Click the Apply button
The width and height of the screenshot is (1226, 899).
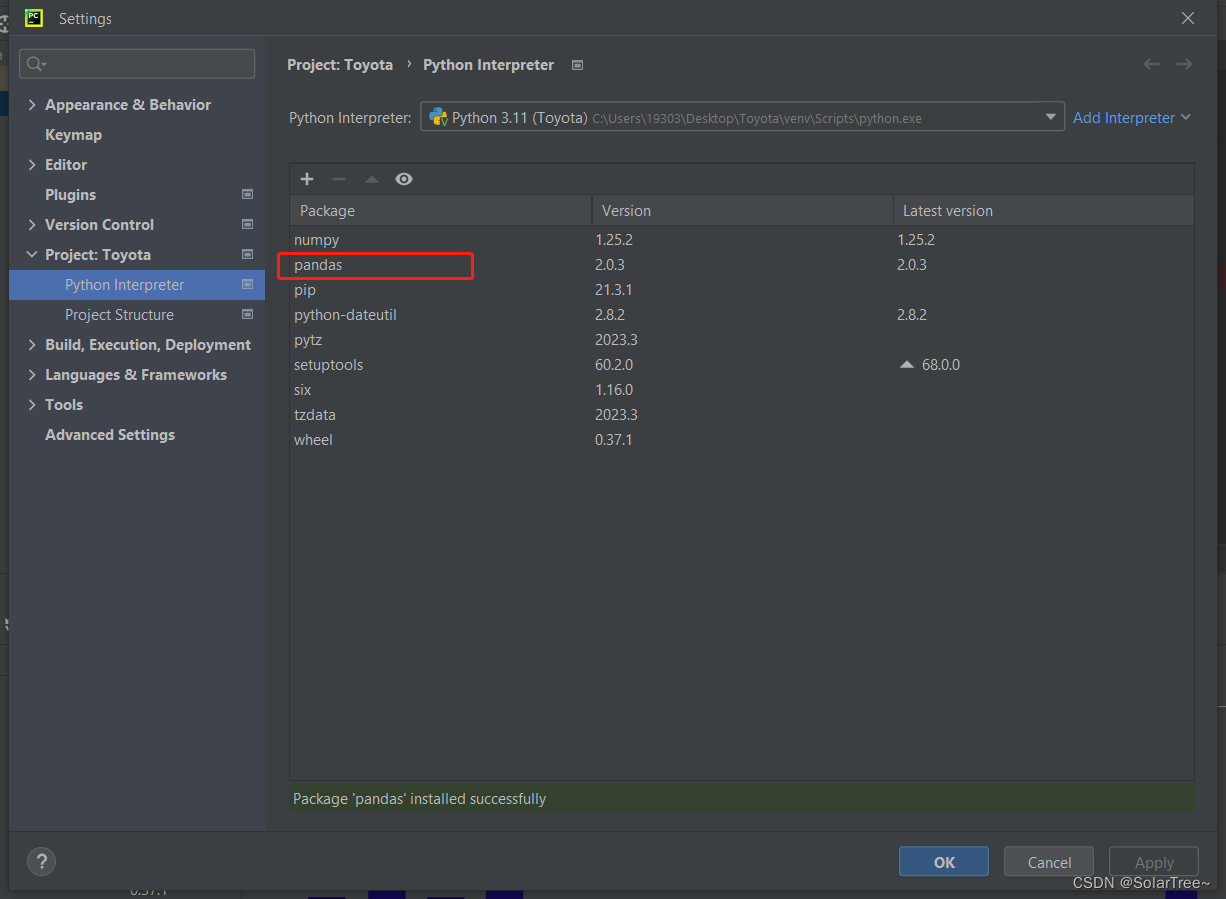1154,862
